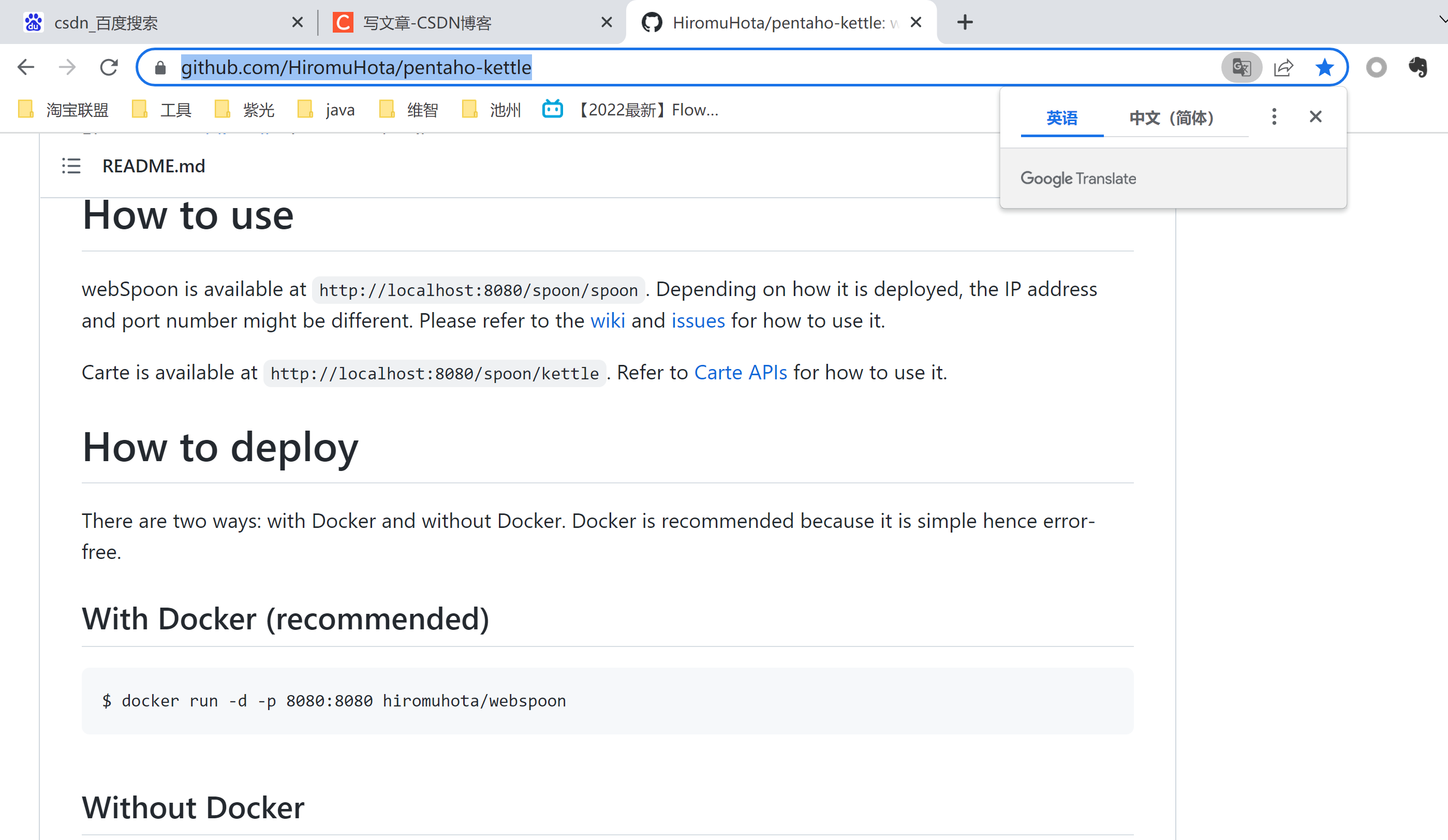This screenshot has width=1448, height=840.
Task: Open the java bookmark folder
Action: 326,109
